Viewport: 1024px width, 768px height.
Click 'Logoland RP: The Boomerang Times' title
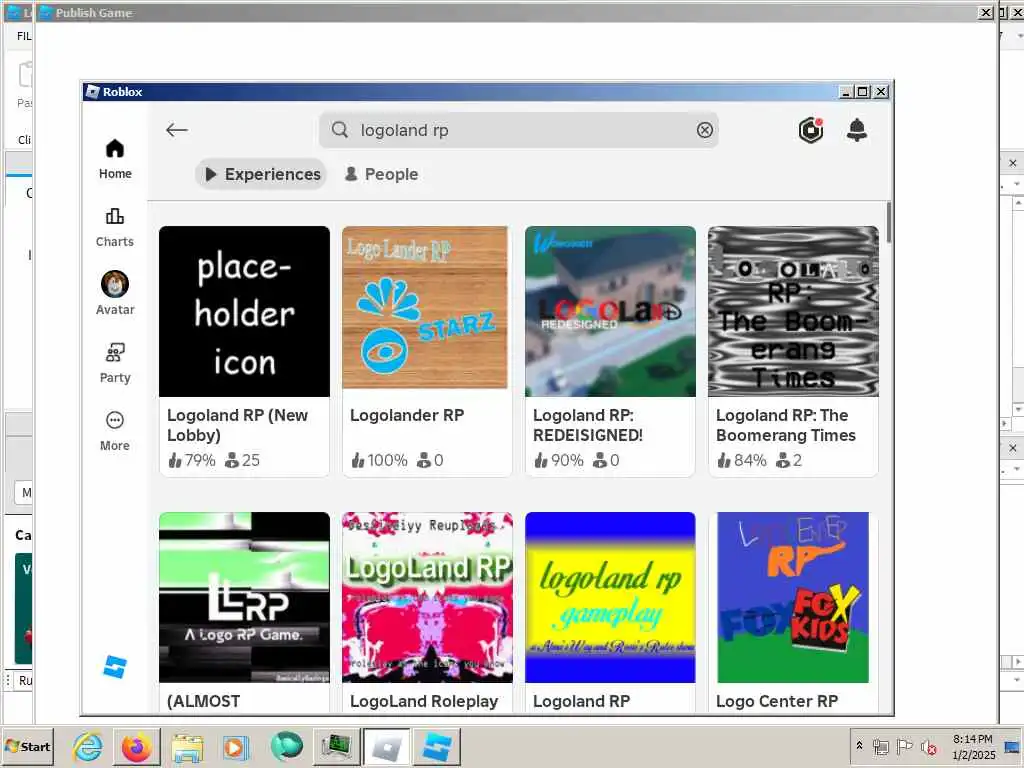pyautogui.click(x=786, y=425)
